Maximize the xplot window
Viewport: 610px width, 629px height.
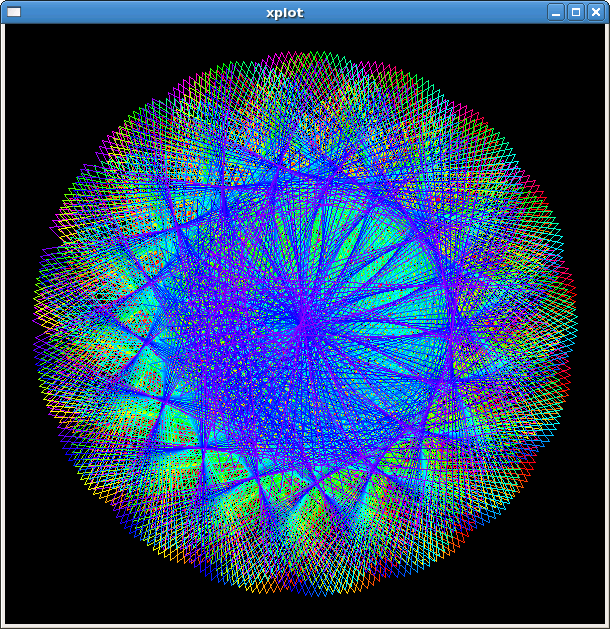(576, 12)
